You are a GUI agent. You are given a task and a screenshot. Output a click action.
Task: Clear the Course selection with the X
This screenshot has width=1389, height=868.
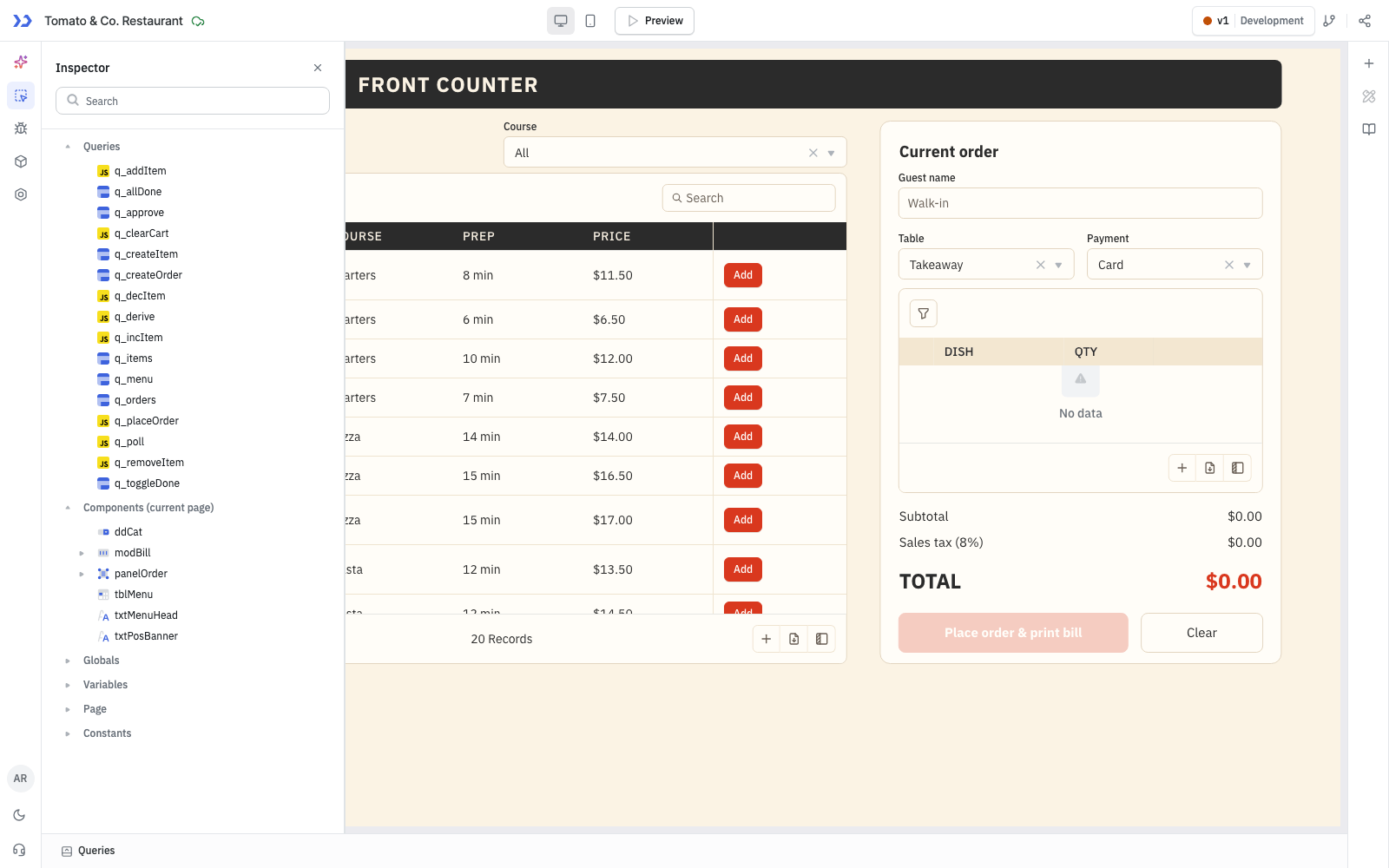point(813,153)
